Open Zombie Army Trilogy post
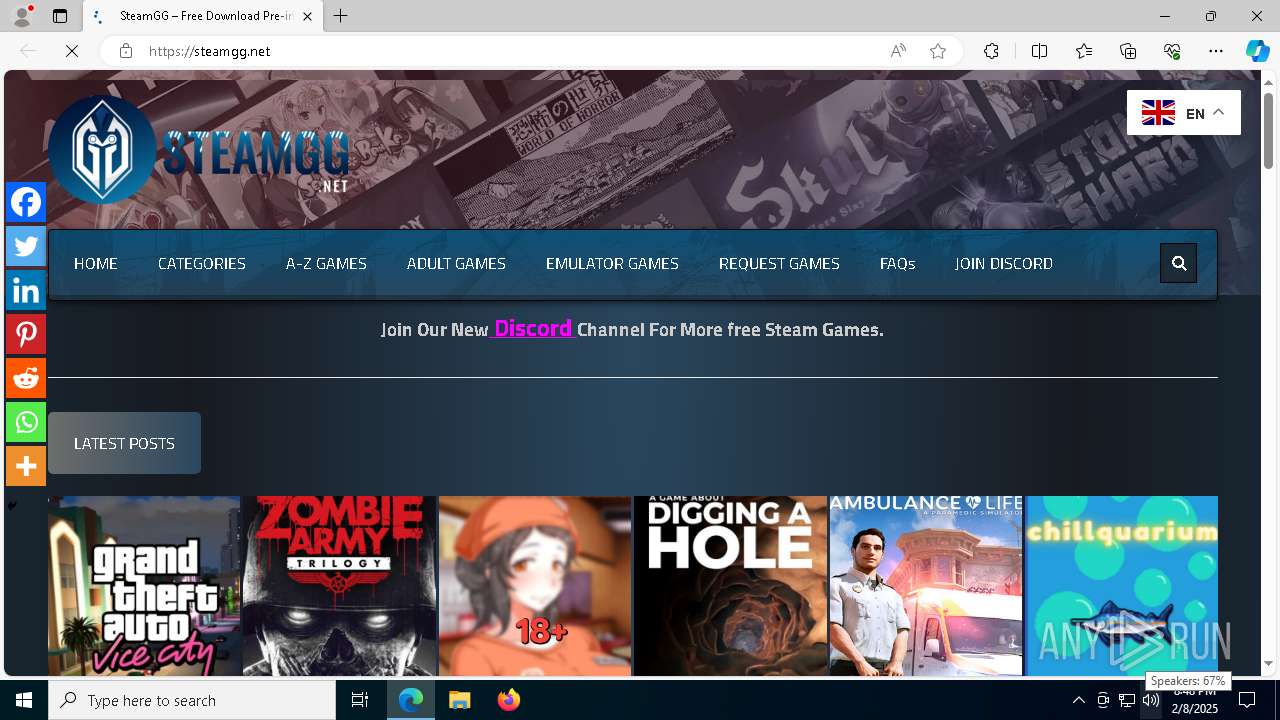Screen dimensions: 1280x720 pos(339,586)
